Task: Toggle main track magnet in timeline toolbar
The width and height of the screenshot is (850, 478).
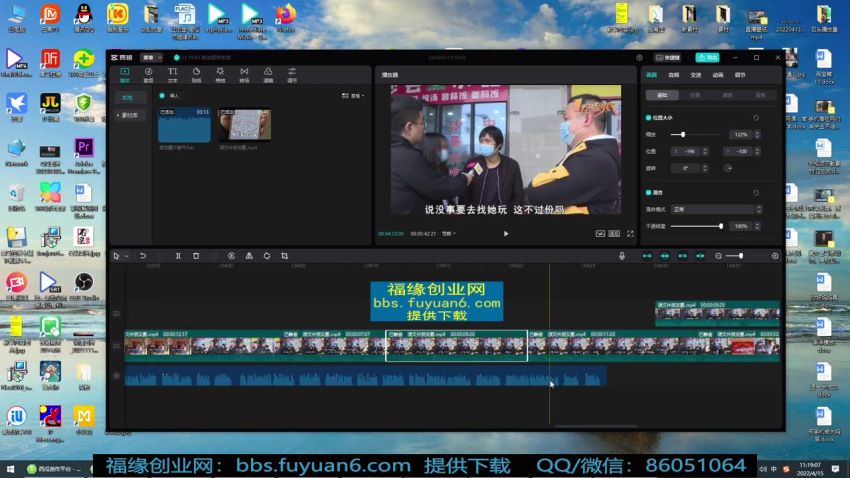Action: [x=647, y=256]
